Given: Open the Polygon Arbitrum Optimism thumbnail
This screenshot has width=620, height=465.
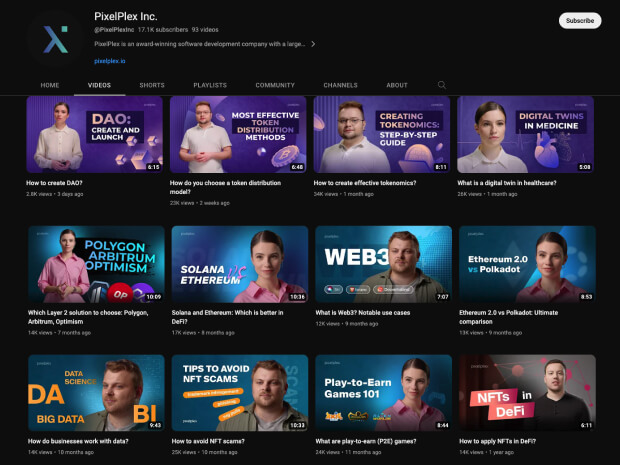Looking at the screenshot, I should 96,264.
